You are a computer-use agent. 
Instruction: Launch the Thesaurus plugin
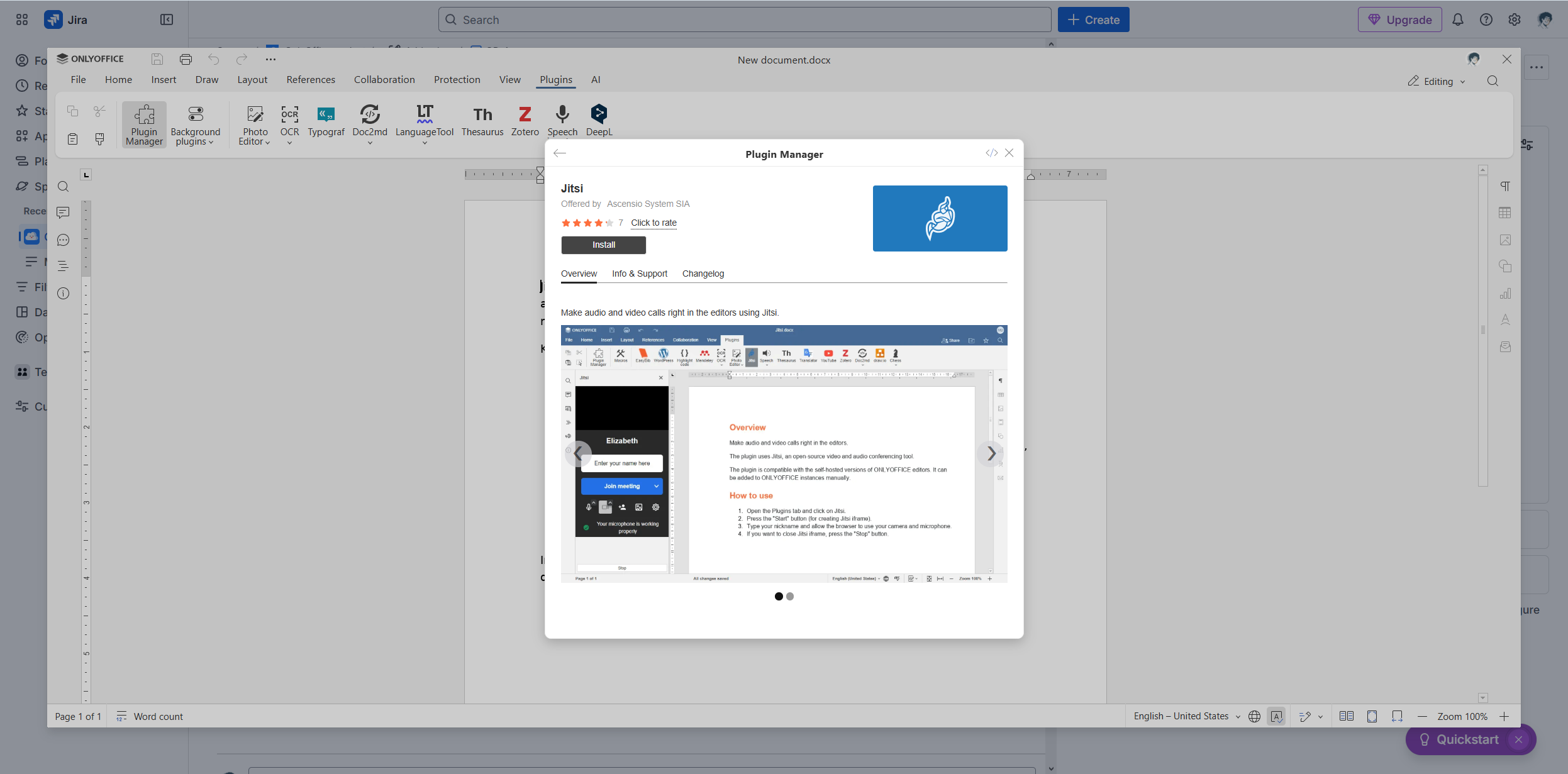click(482, 120)
